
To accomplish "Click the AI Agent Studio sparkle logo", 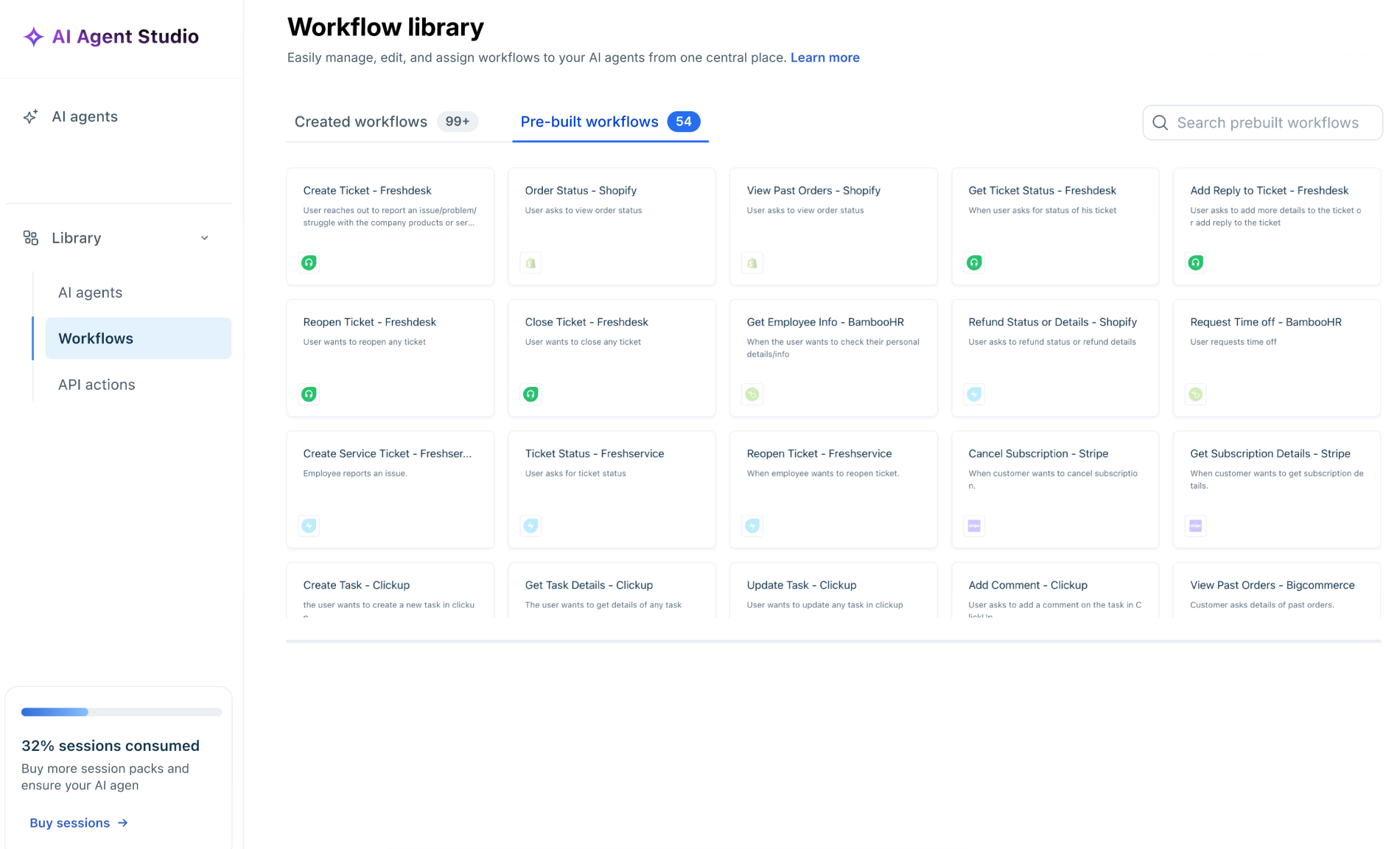I will [x=33, y=37].
